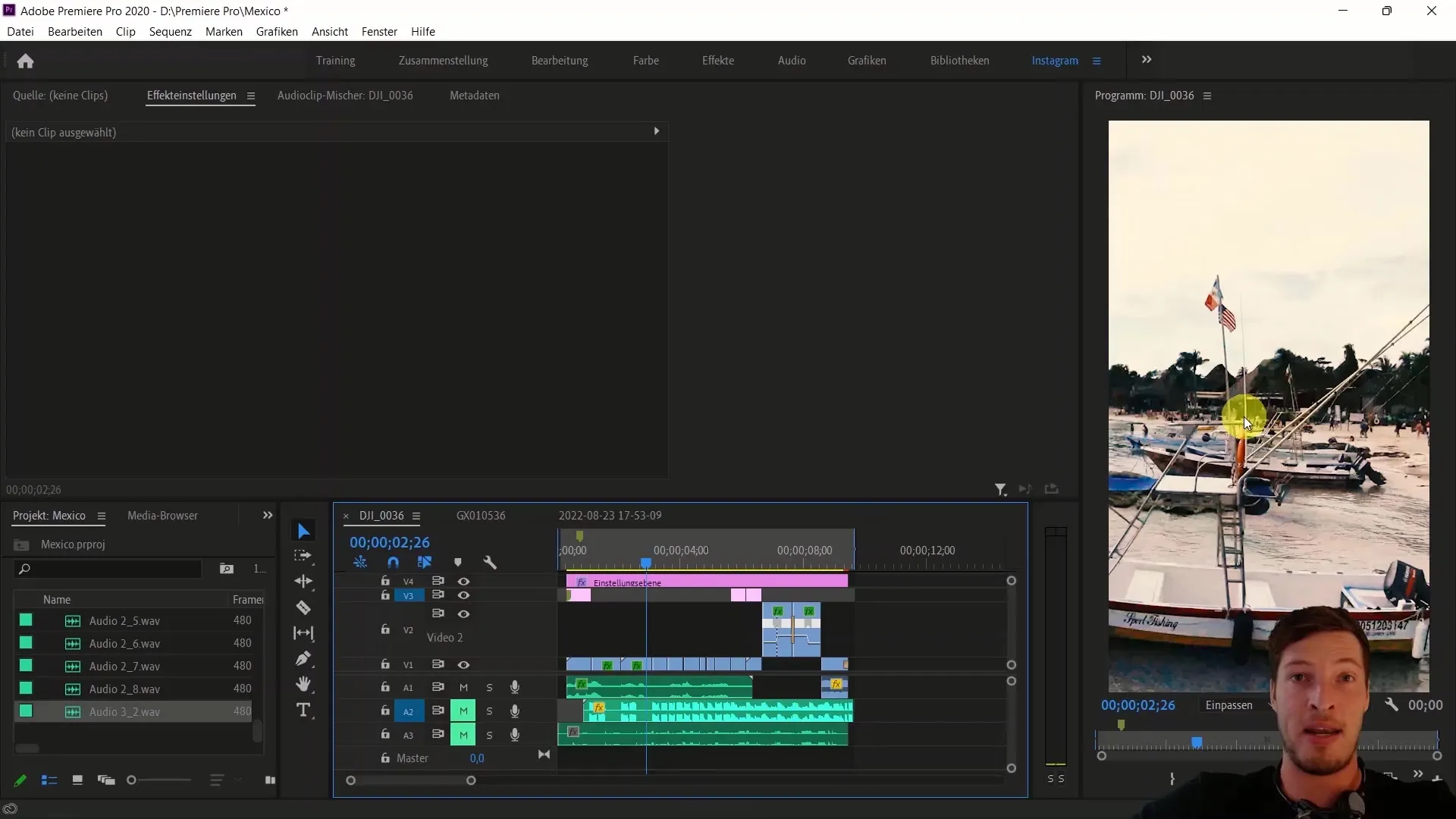Open the Marken menu
The height and width of the screenshot is (819, 1456).
[224, 32]
